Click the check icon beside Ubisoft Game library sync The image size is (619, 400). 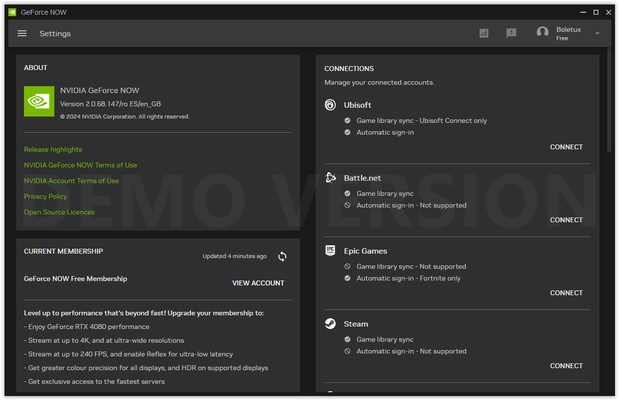(x=347, y=120)
